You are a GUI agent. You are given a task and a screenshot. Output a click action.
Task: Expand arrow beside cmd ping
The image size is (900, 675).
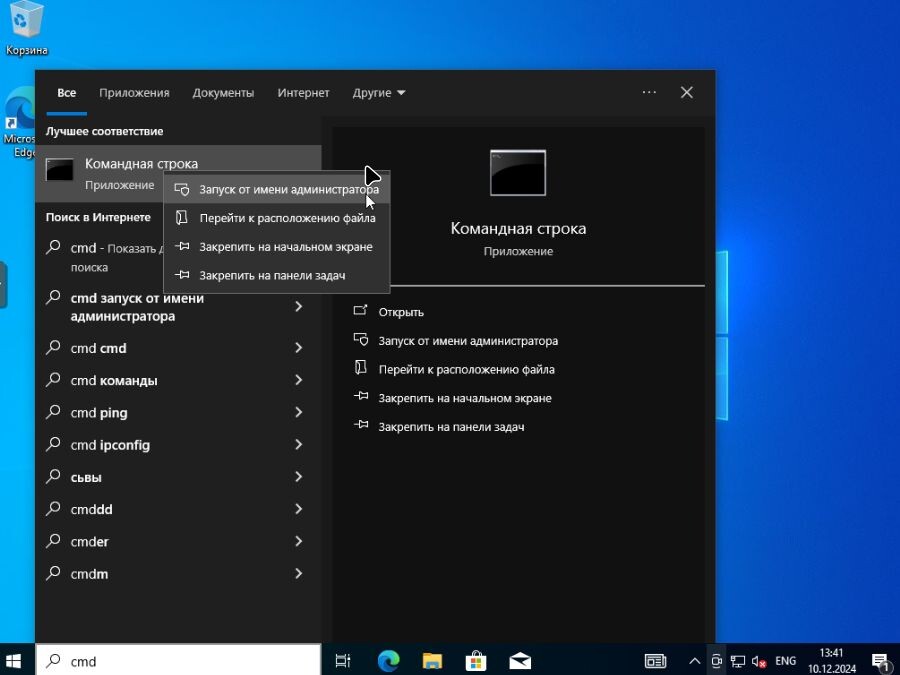(298, 412)
